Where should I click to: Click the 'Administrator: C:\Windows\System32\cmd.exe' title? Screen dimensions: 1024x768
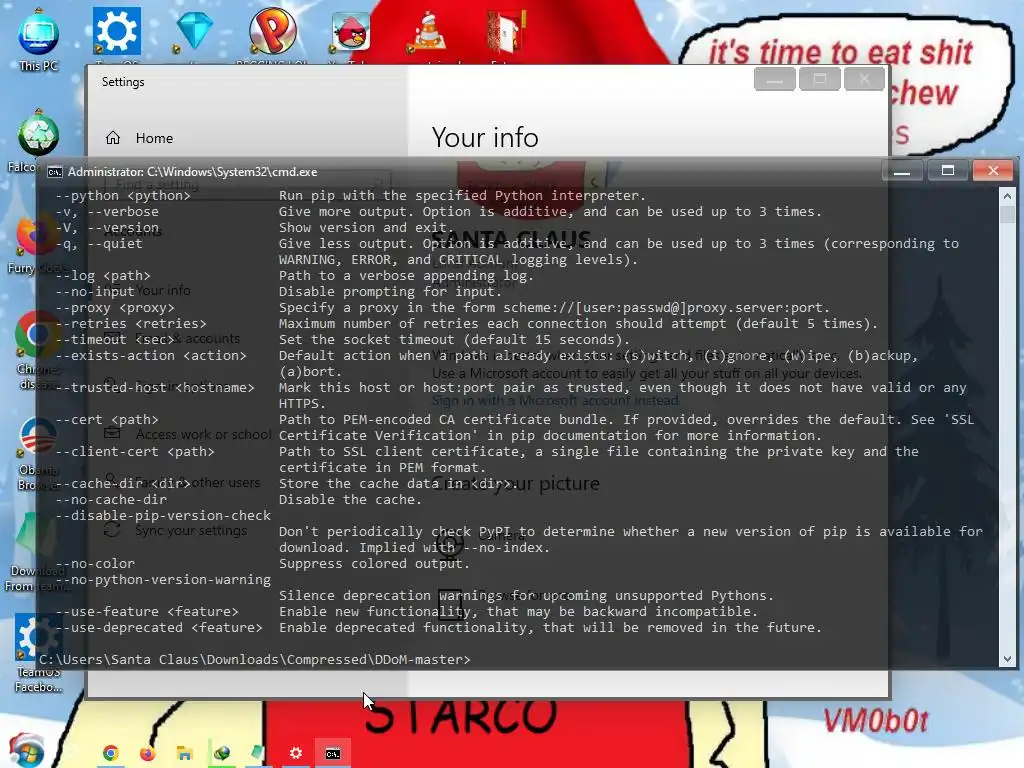coord(193,172)
